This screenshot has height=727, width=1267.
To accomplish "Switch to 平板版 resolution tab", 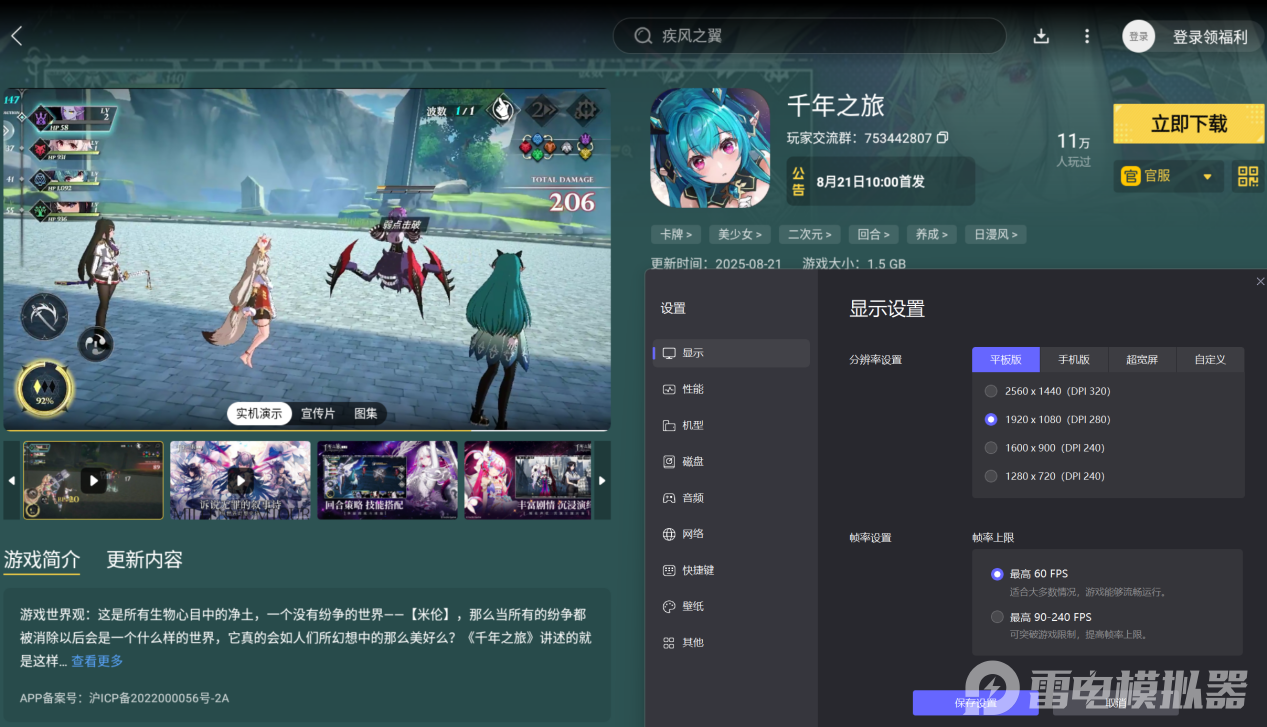I will point(1006,359).
